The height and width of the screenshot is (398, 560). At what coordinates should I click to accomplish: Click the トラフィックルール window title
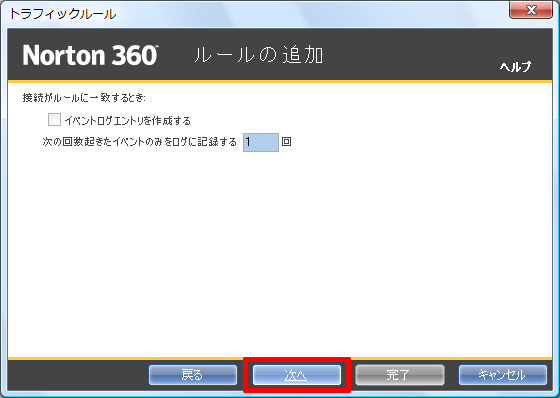tap(62, 14)
